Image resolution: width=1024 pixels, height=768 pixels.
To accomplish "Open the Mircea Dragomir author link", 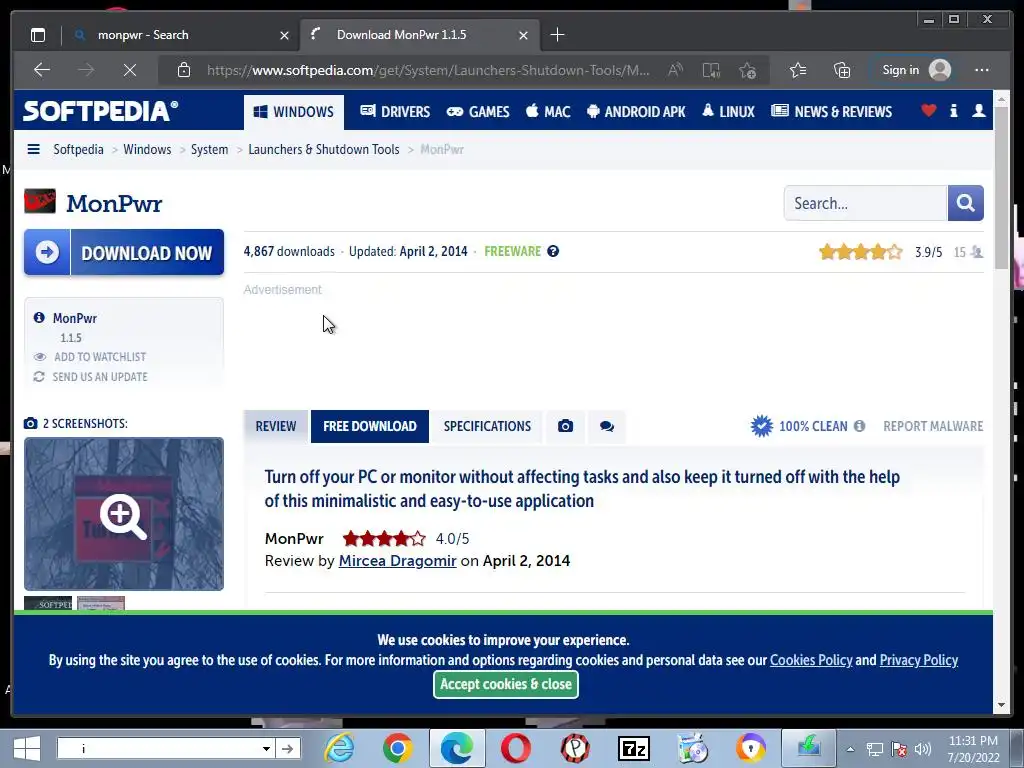I will pyautogui.click(x=397, y=561).
